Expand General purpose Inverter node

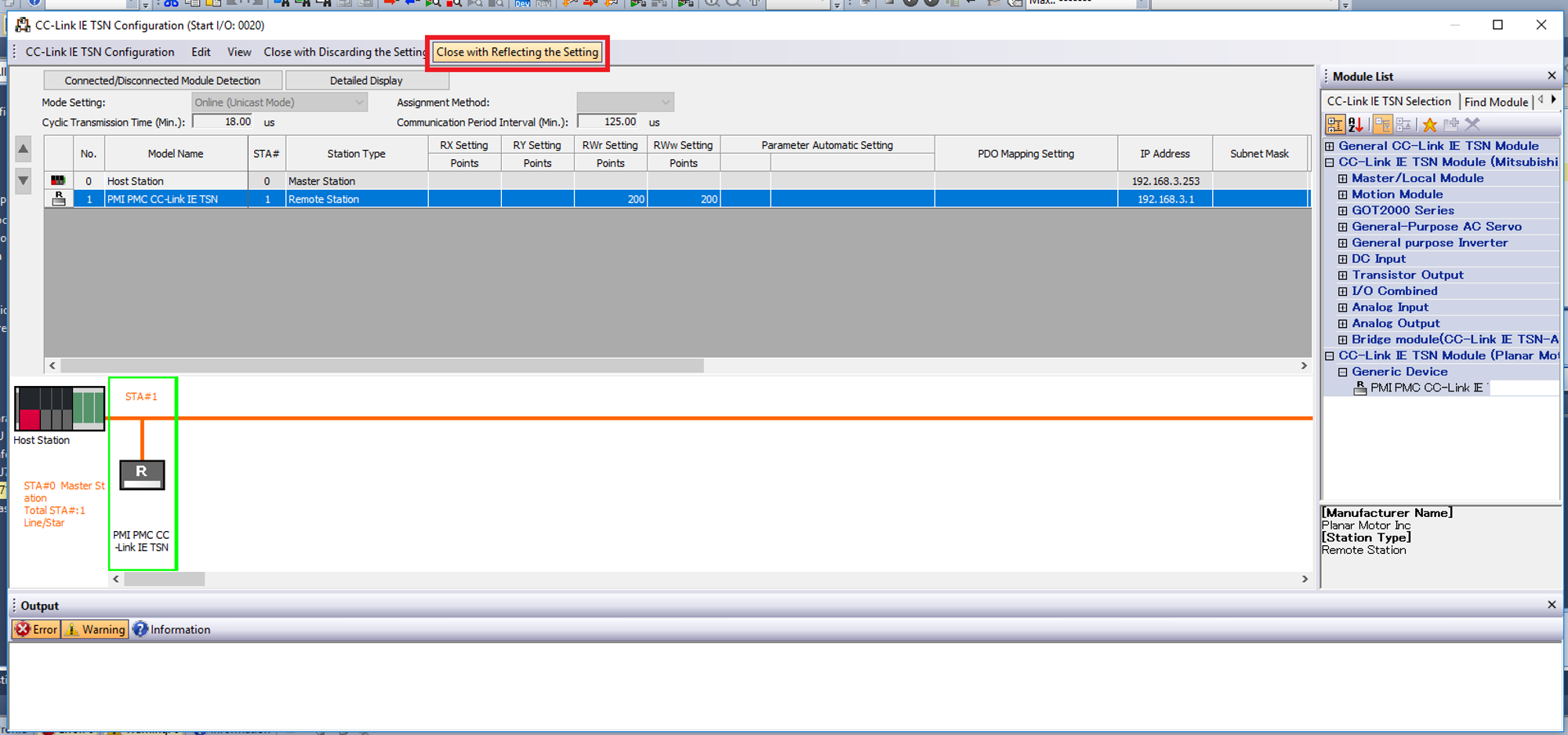pos(1342,243)
